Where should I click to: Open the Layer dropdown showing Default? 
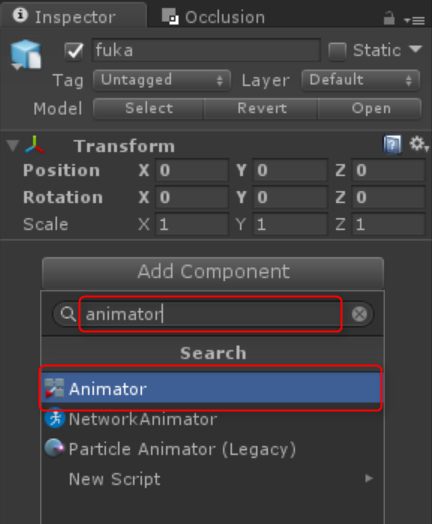[x=361, y=80]
